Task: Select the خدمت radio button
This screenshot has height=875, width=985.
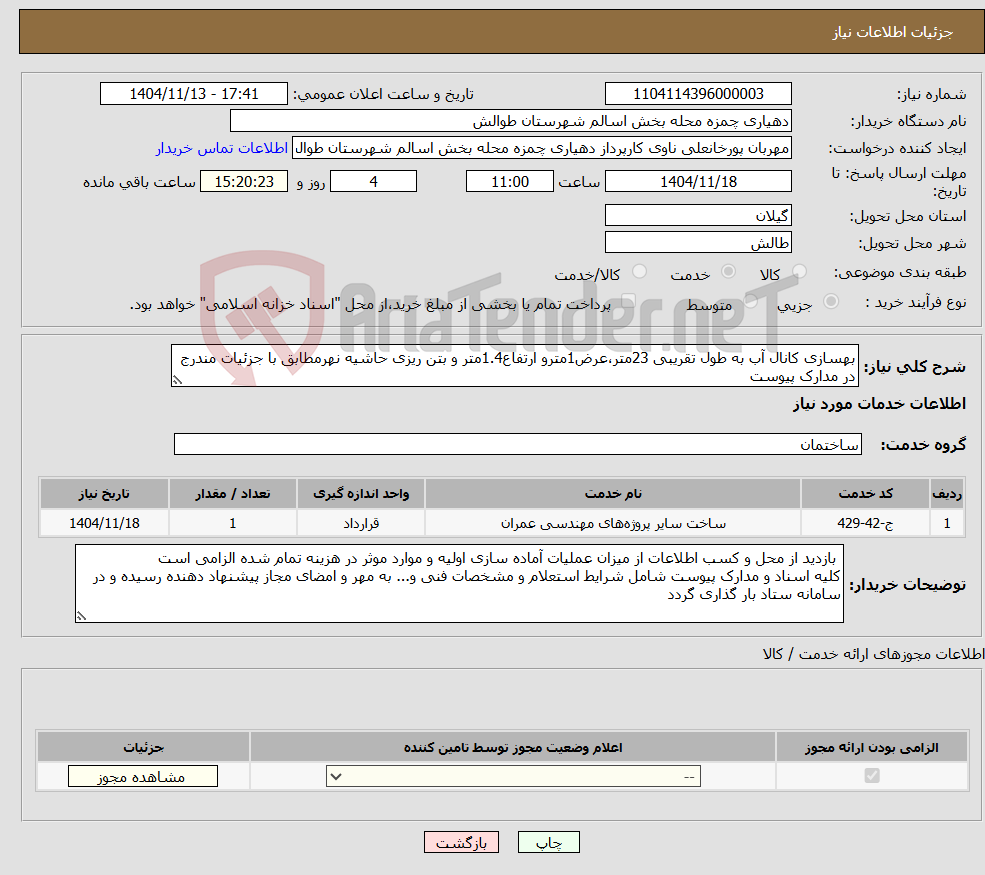Action: coord(728,271)
